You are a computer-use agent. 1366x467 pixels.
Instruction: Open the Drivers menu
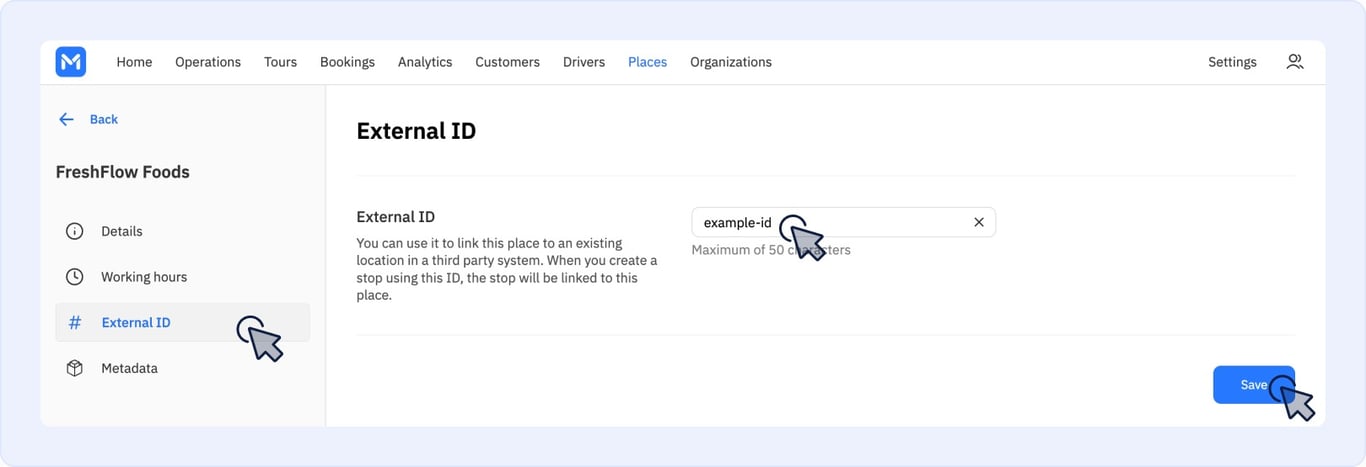pos(584,62)
